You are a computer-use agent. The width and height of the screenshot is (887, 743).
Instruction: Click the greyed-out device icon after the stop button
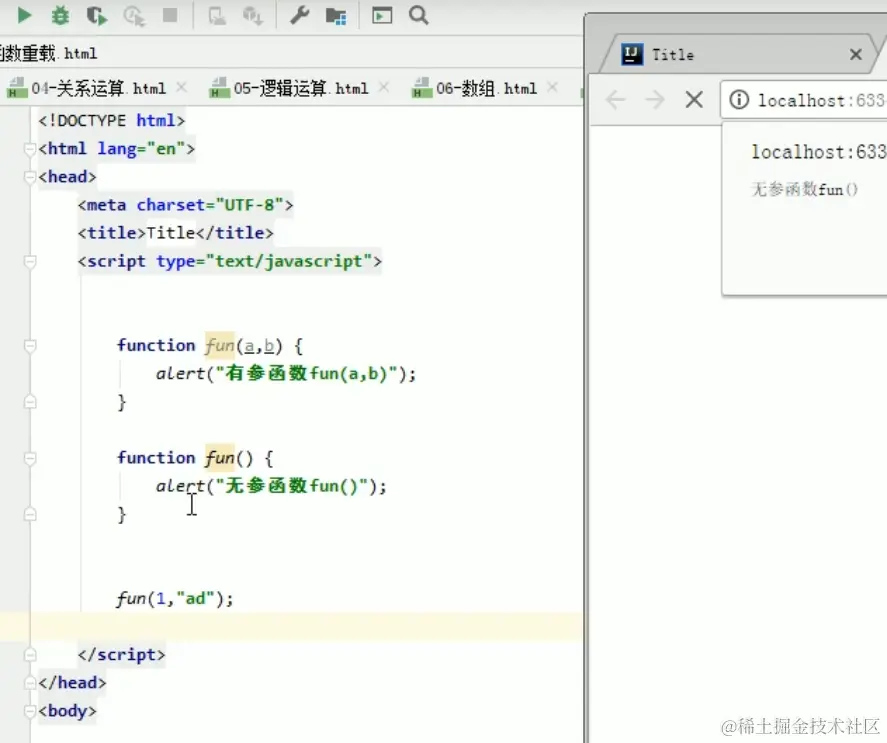click(x=217, y=16)
